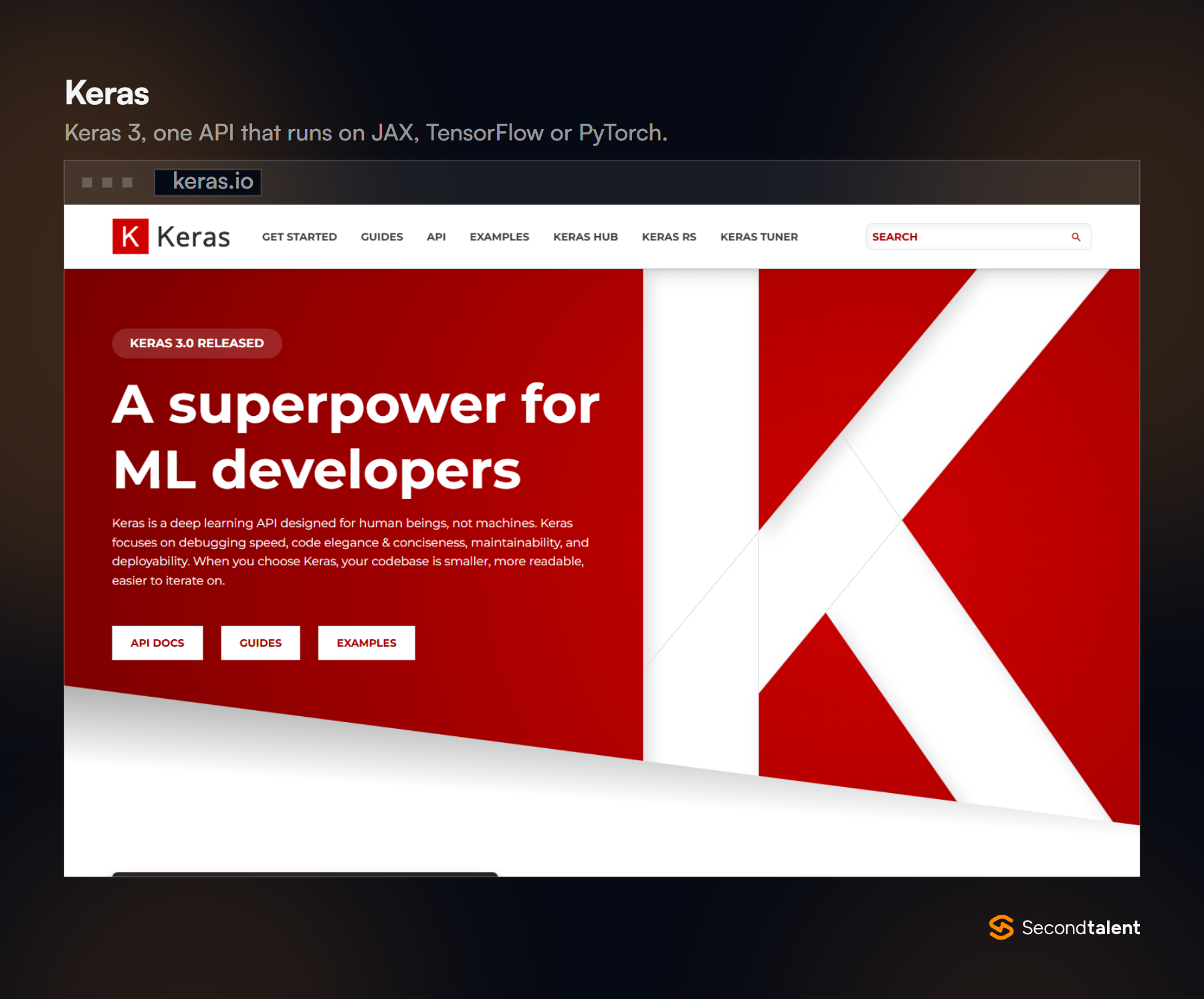Click the Keras wordmark beside the logo

pos(193,237)
